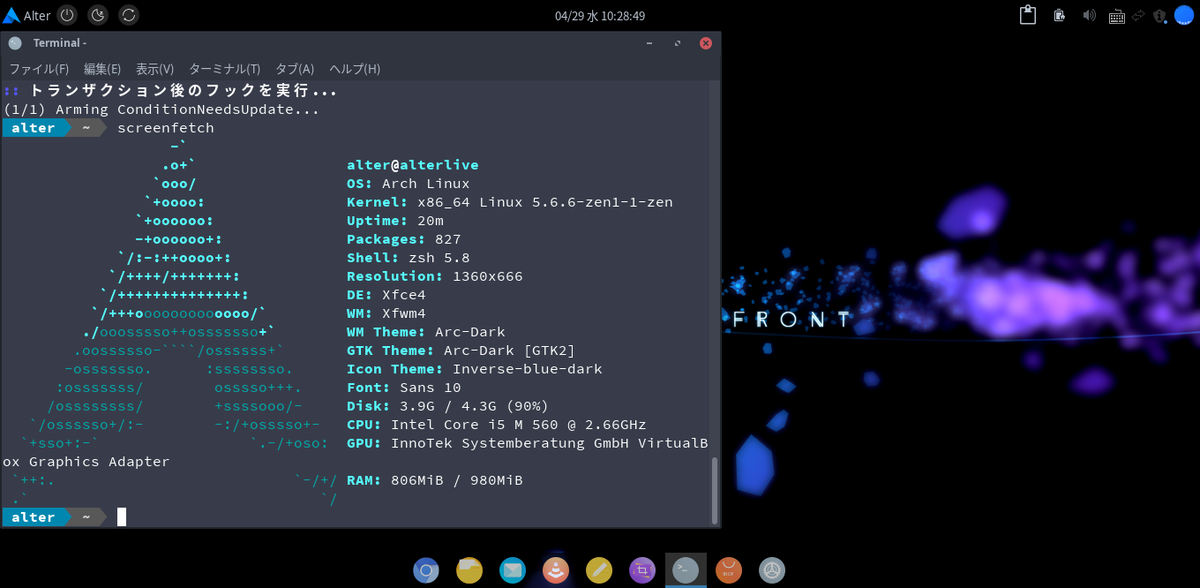
Task: Click the Terminal window menu icon in title bar
Action: (x=15, y=43)
